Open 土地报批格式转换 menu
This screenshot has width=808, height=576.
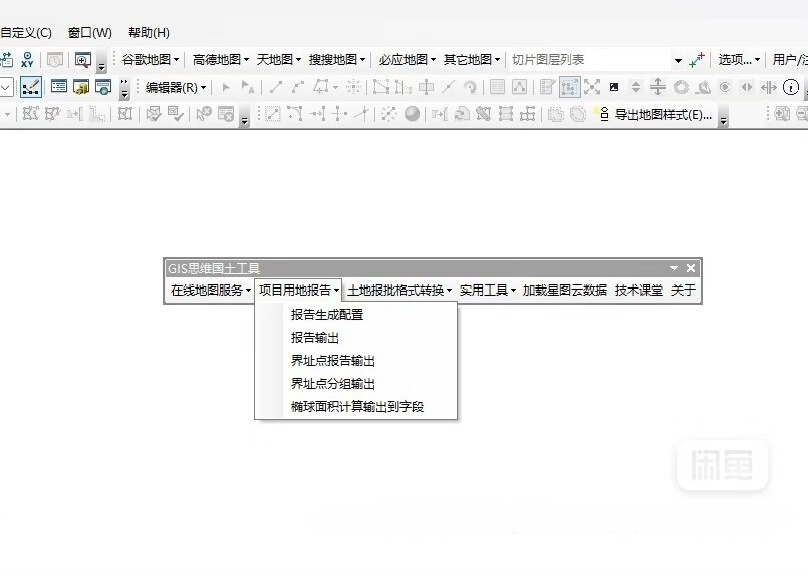399,290
